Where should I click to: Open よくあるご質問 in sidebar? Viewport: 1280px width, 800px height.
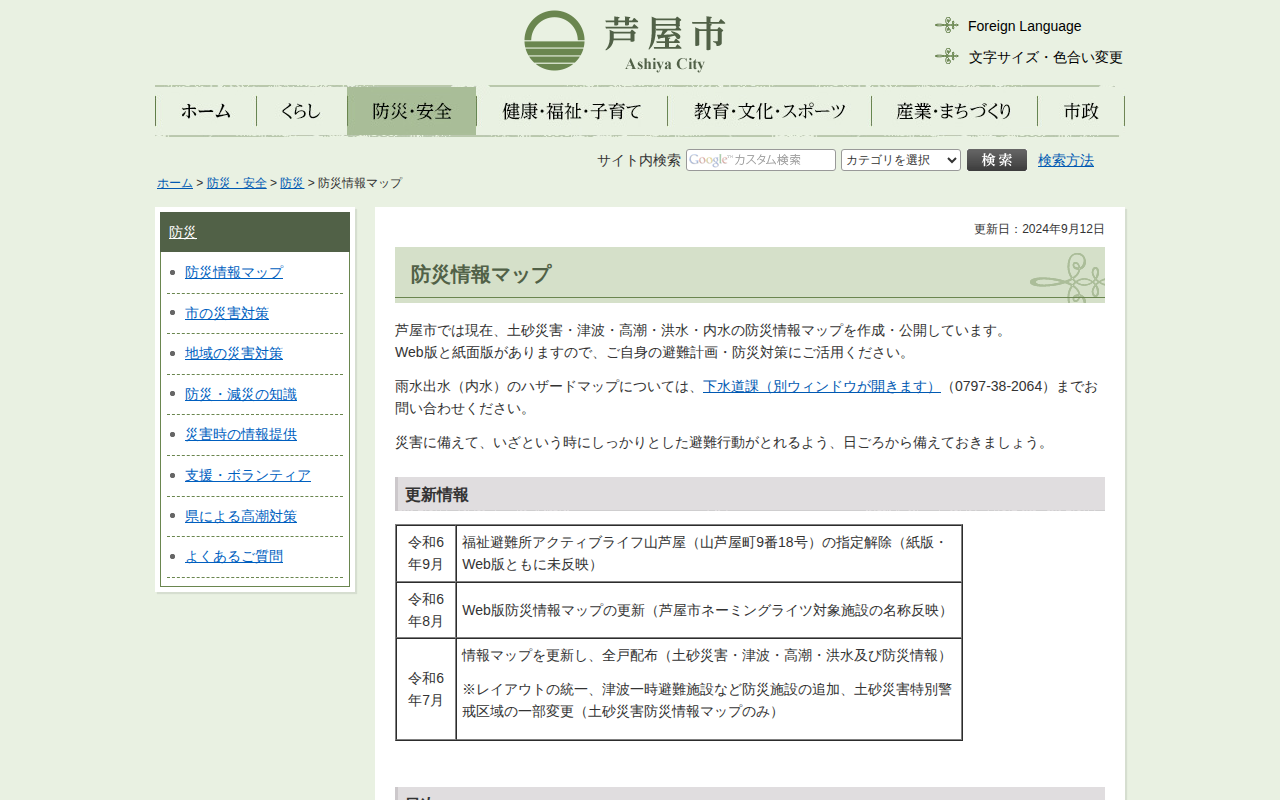coord(234,556)
